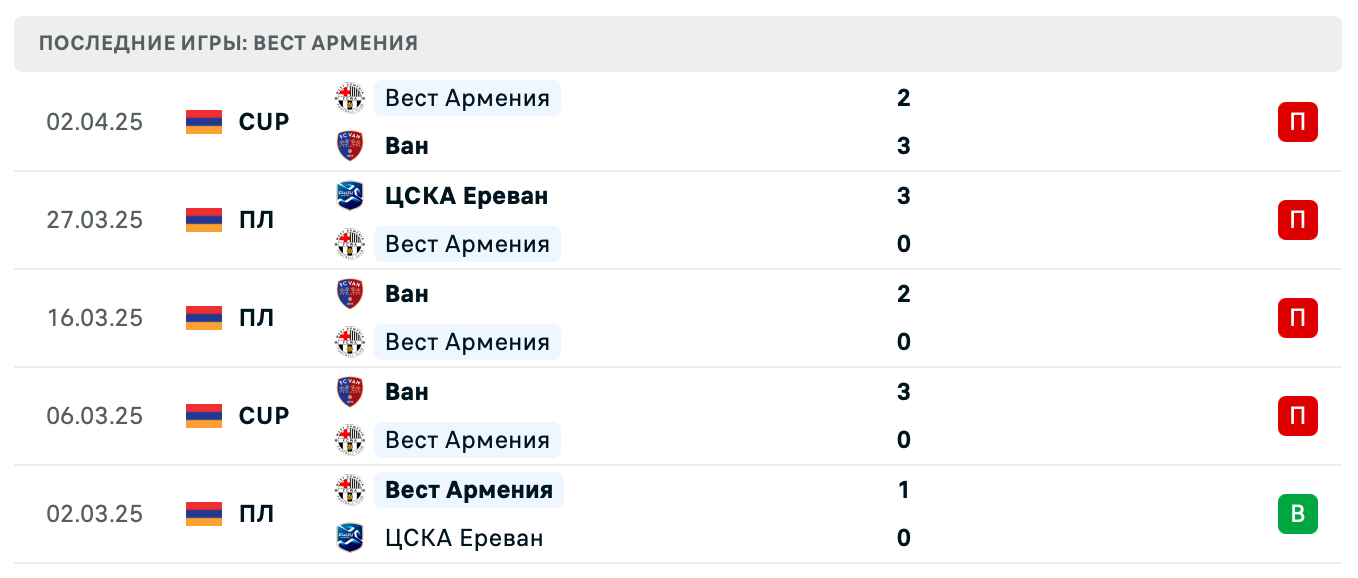Open ЦСКА Ереван team from 27.03.25 match
Viewport: 1358px width, 578px height.
(466, 196)
